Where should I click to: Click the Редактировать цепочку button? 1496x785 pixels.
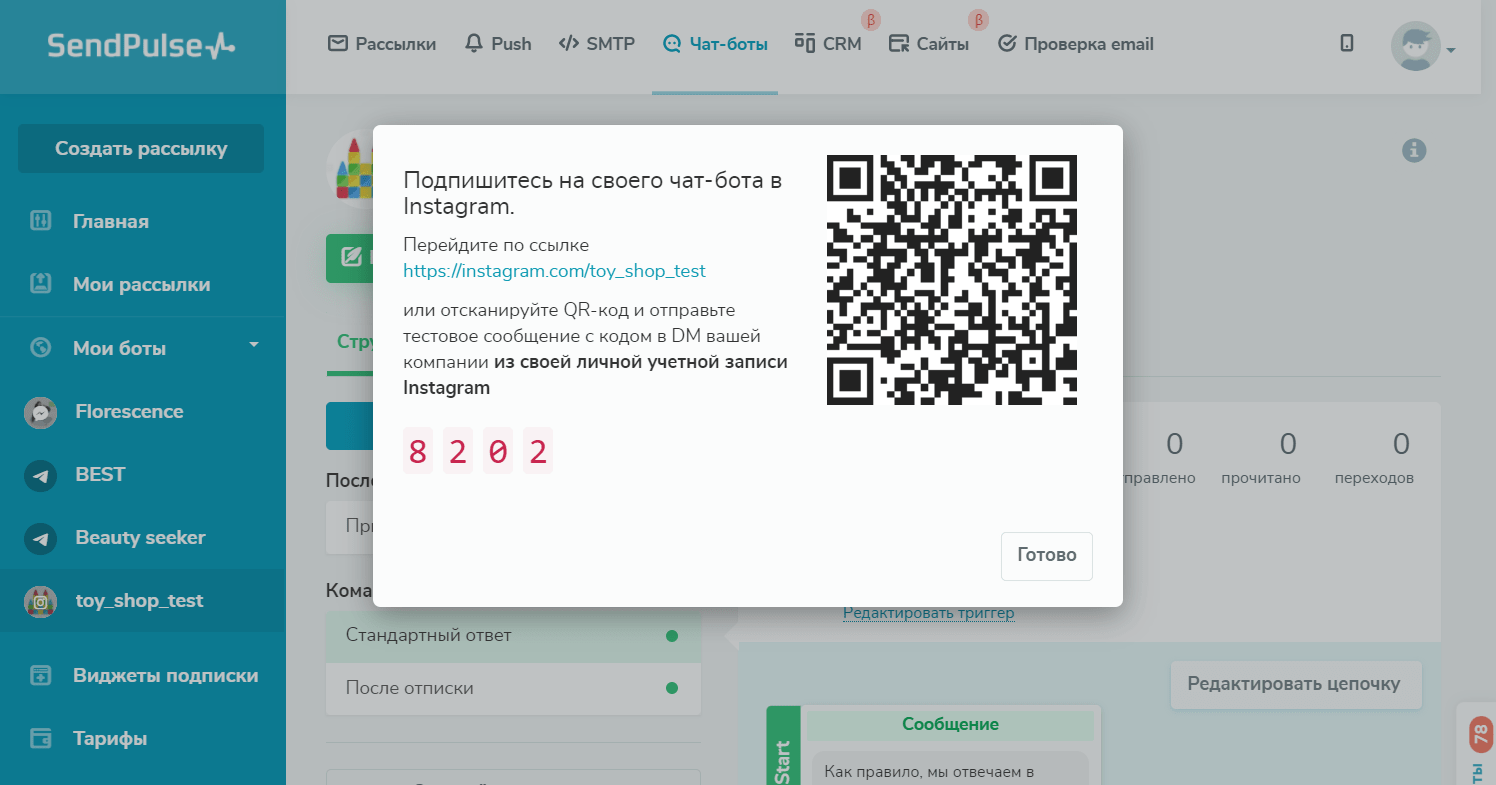tap(1296, 684)
